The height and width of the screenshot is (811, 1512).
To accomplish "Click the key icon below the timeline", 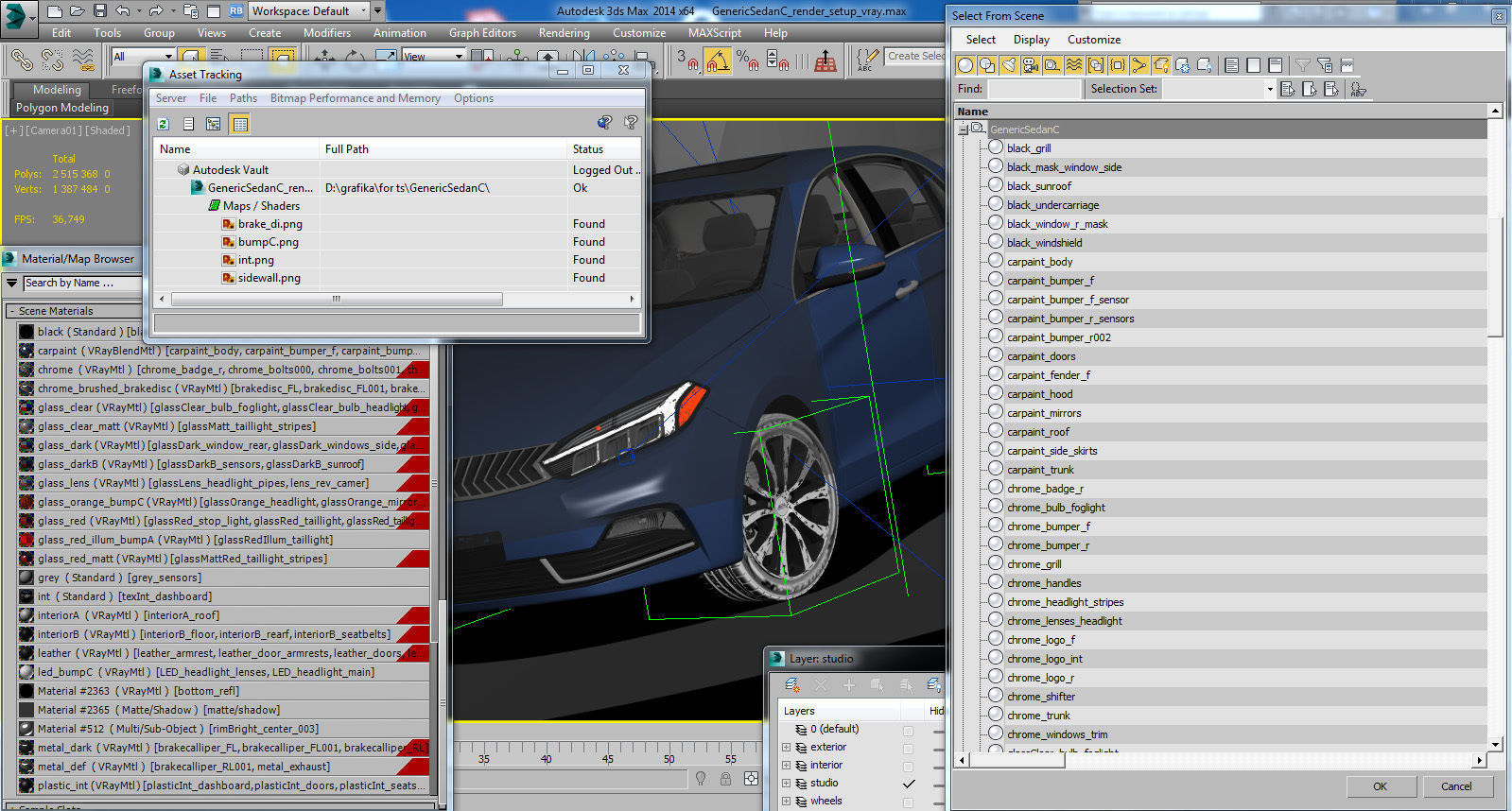I will coord(701,779).
